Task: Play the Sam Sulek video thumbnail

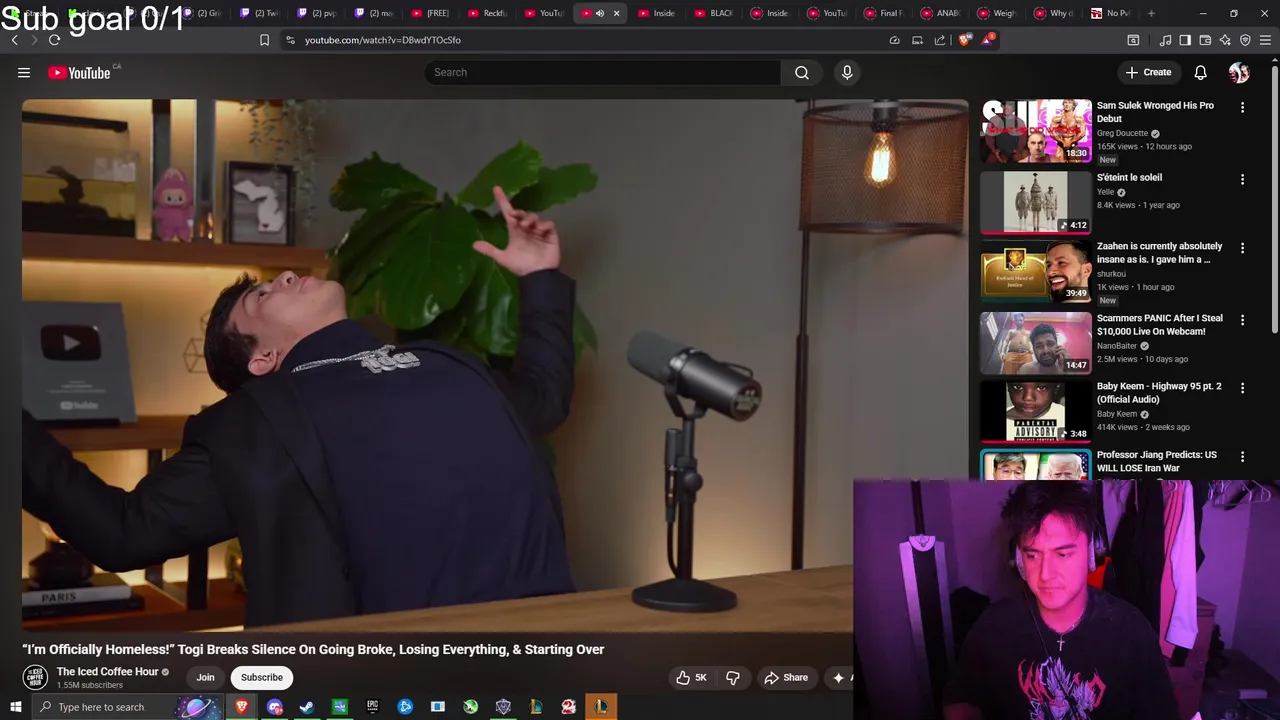Action: tap(1036, 130)
